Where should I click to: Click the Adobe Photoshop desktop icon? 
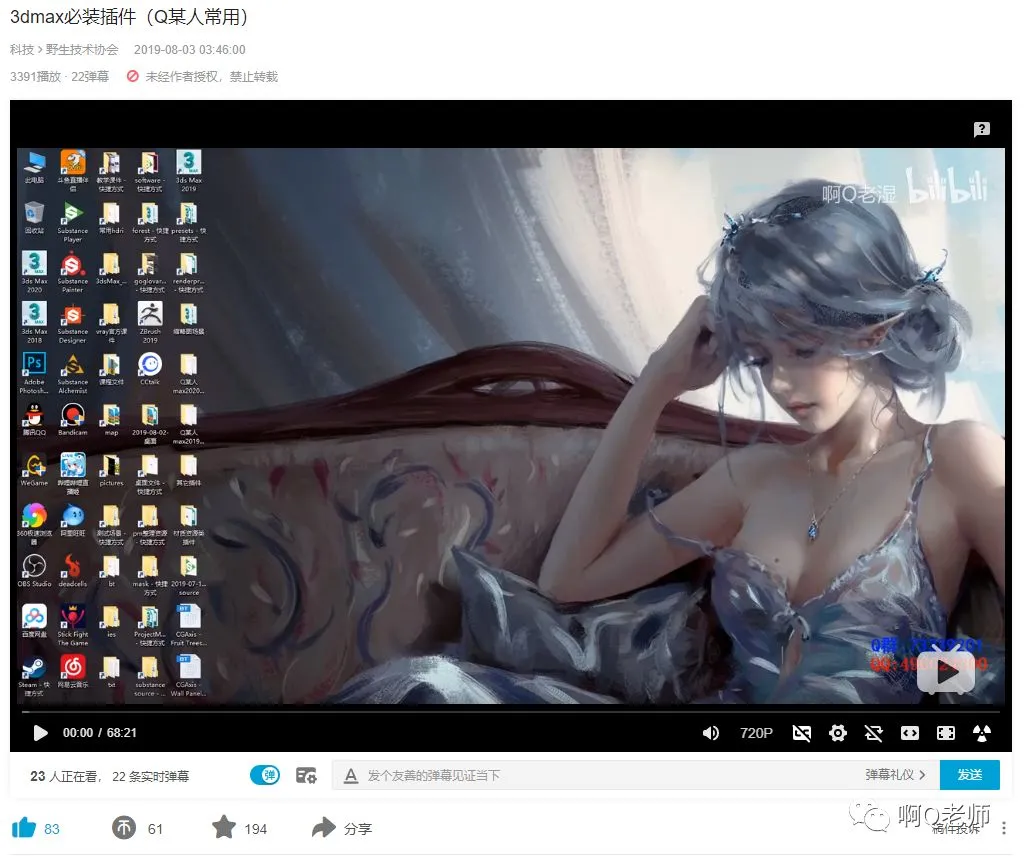[35, 372]
